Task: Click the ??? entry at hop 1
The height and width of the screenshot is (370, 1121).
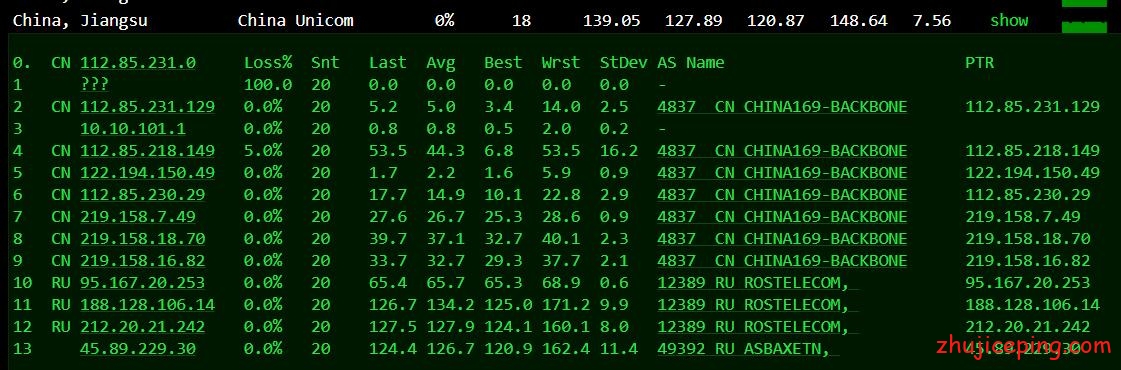Action: pyautogui.click(x=94, y=85)
